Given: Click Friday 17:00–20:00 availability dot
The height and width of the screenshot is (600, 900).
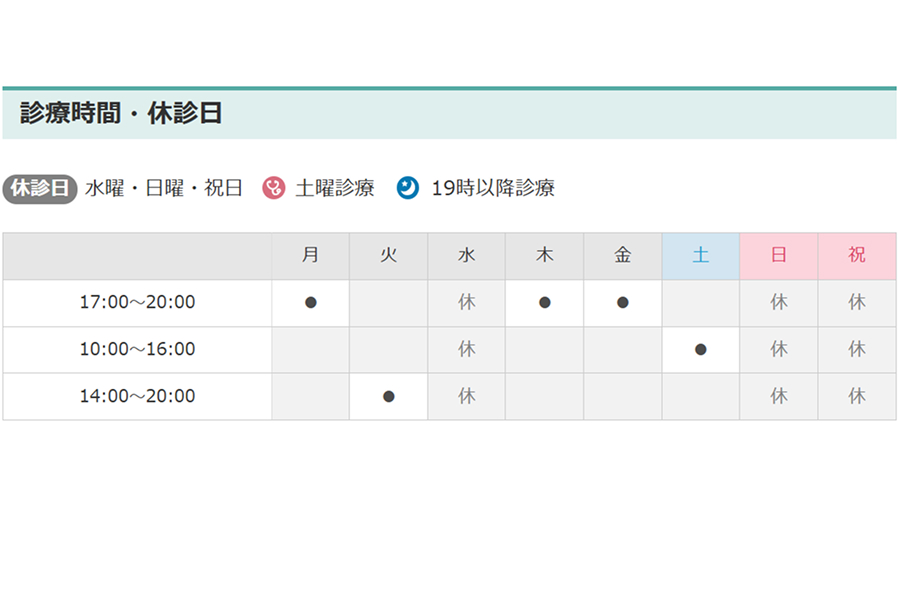Looking at the screenshot, I should click(x=622, y=302).
